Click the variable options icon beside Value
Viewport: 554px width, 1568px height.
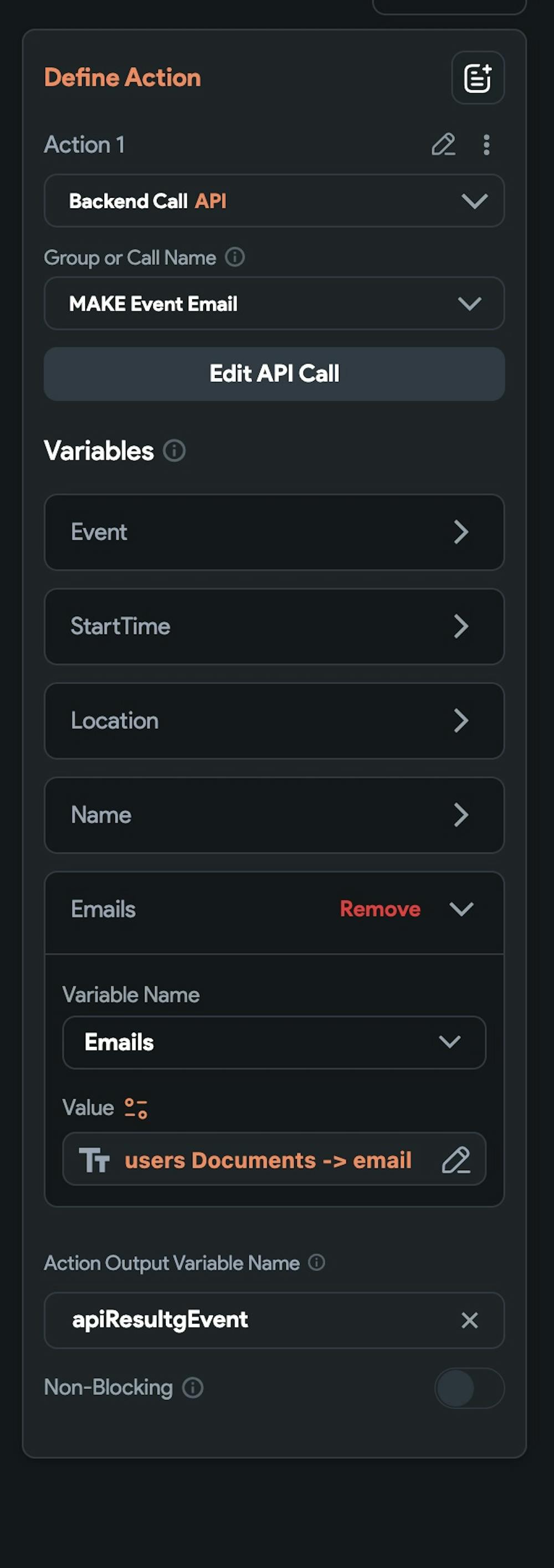coord(136,1108)
